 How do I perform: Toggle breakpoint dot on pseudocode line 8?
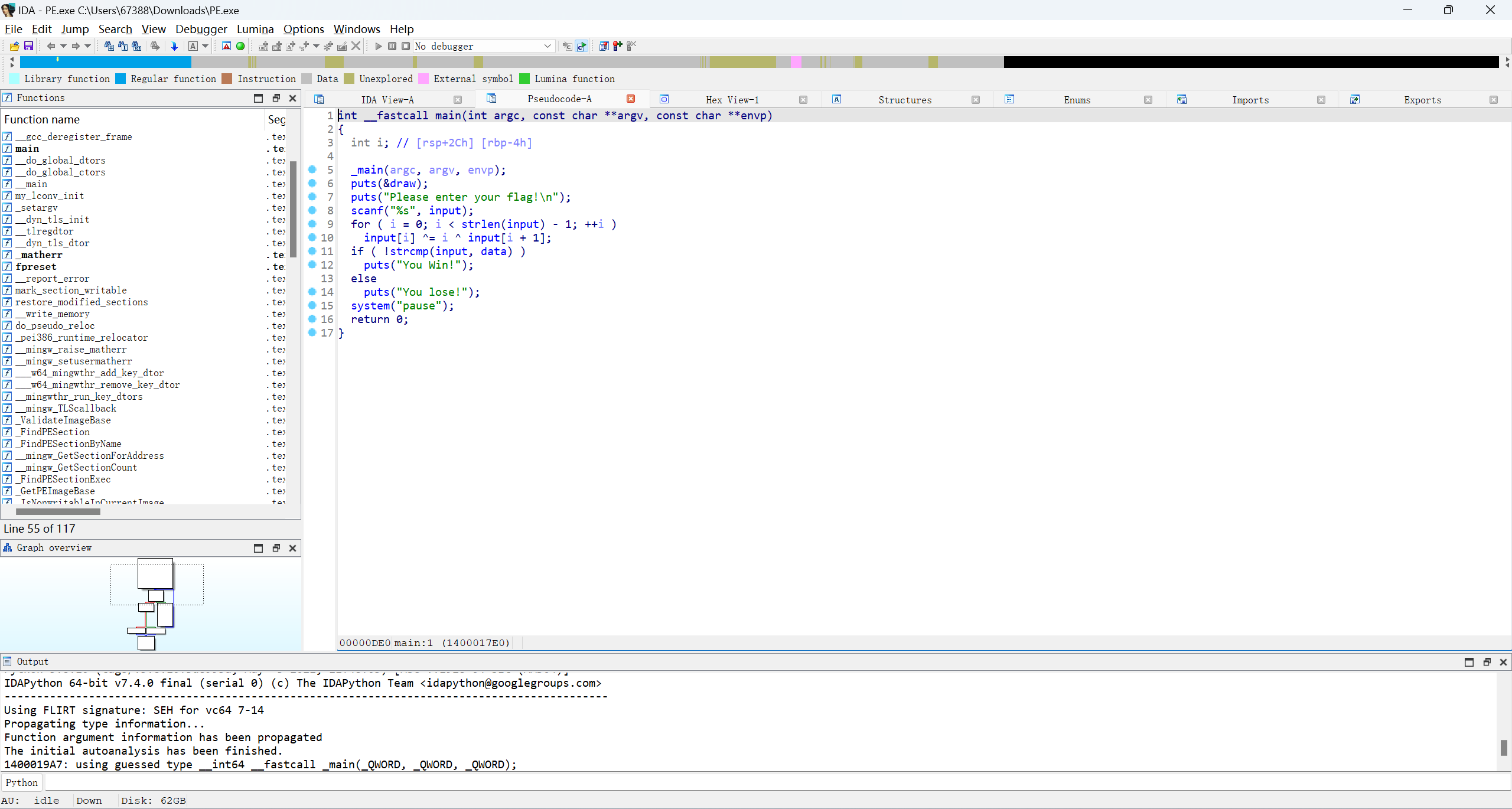pos(312,210)
